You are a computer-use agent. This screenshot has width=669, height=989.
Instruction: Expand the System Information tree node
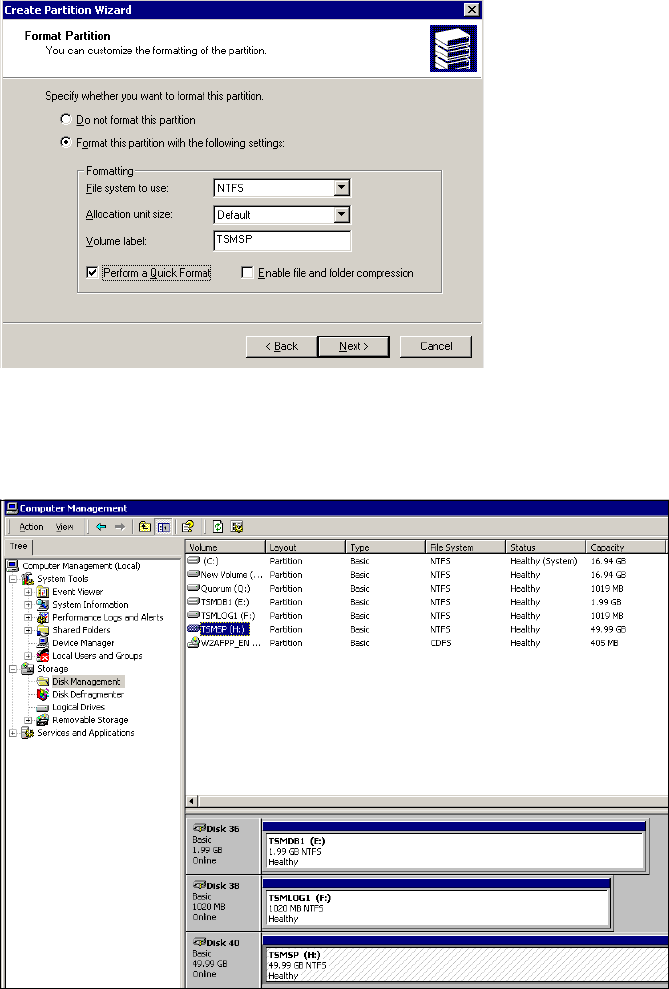click(28, 604)
